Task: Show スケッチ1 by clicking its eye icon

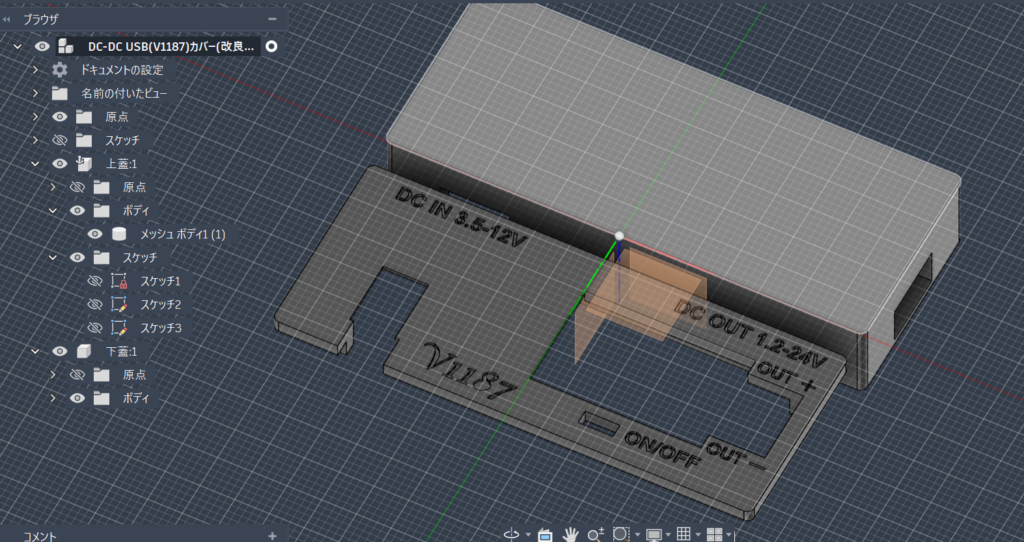Action: click(x=96, y=281)
